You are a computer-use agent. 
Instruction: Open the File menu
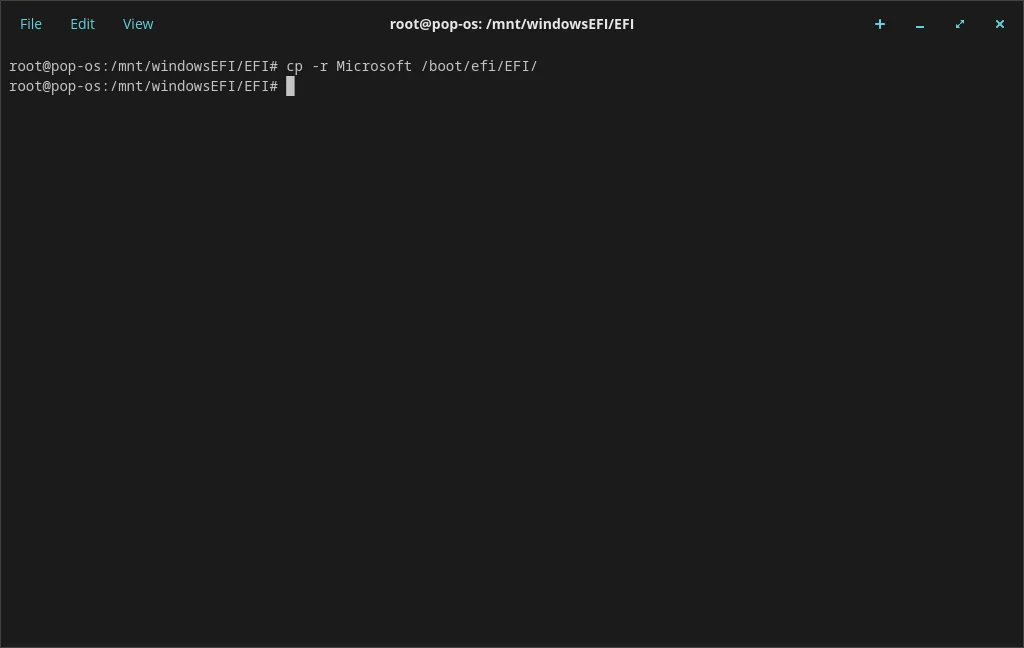click(x=31, y=24)
